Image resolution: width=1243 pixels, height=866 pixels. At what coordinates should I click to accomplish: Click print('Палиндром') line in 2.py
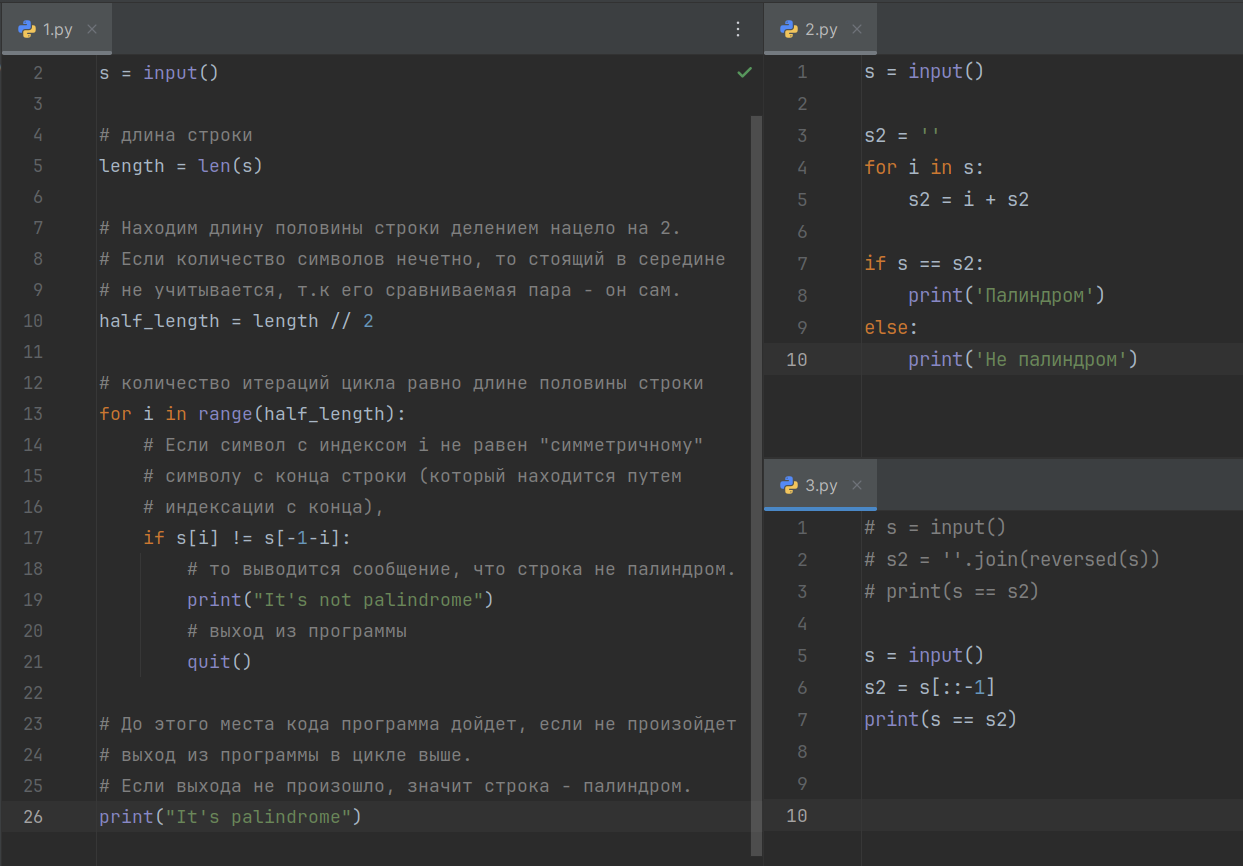coord(1007,295)
